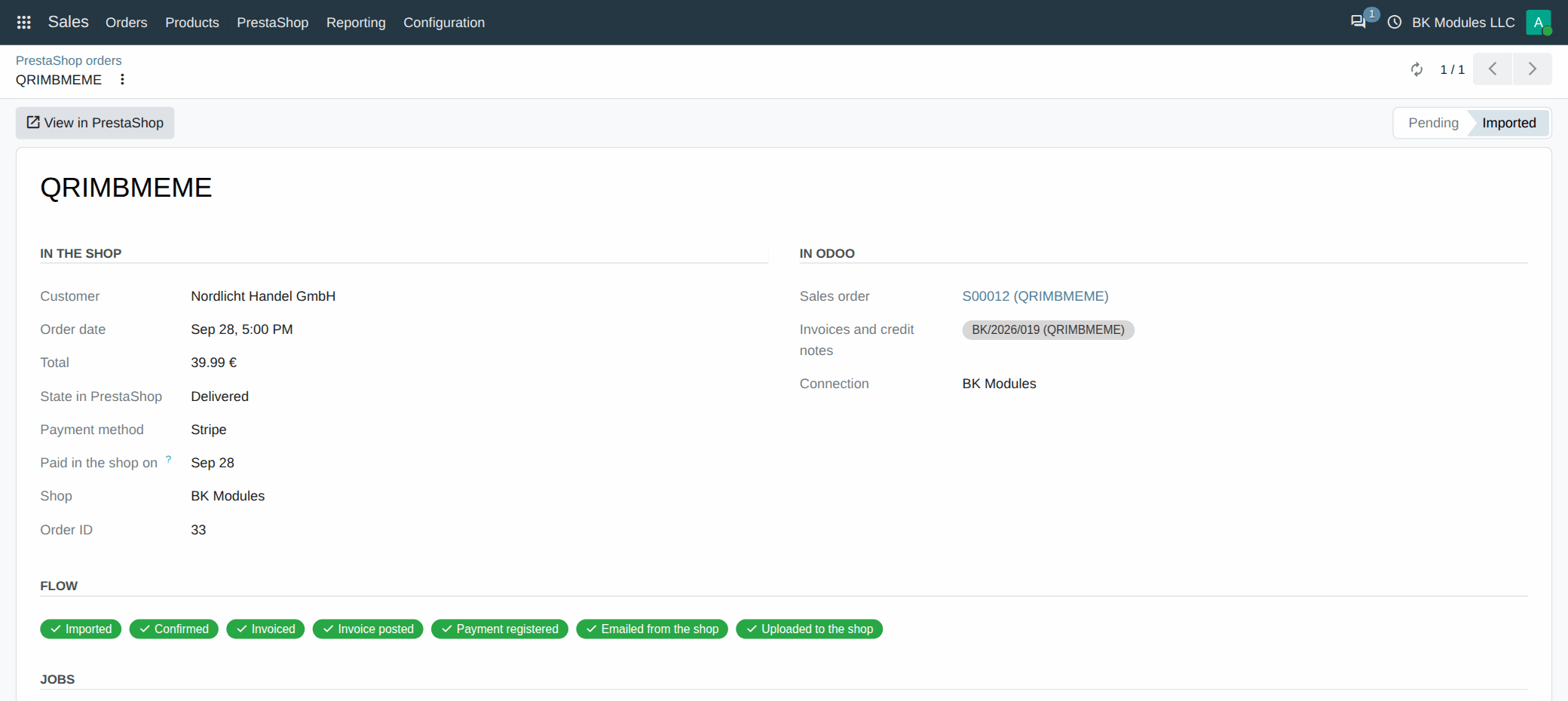Click customer value Nordlicht Handel GmbH

(263, 296)
